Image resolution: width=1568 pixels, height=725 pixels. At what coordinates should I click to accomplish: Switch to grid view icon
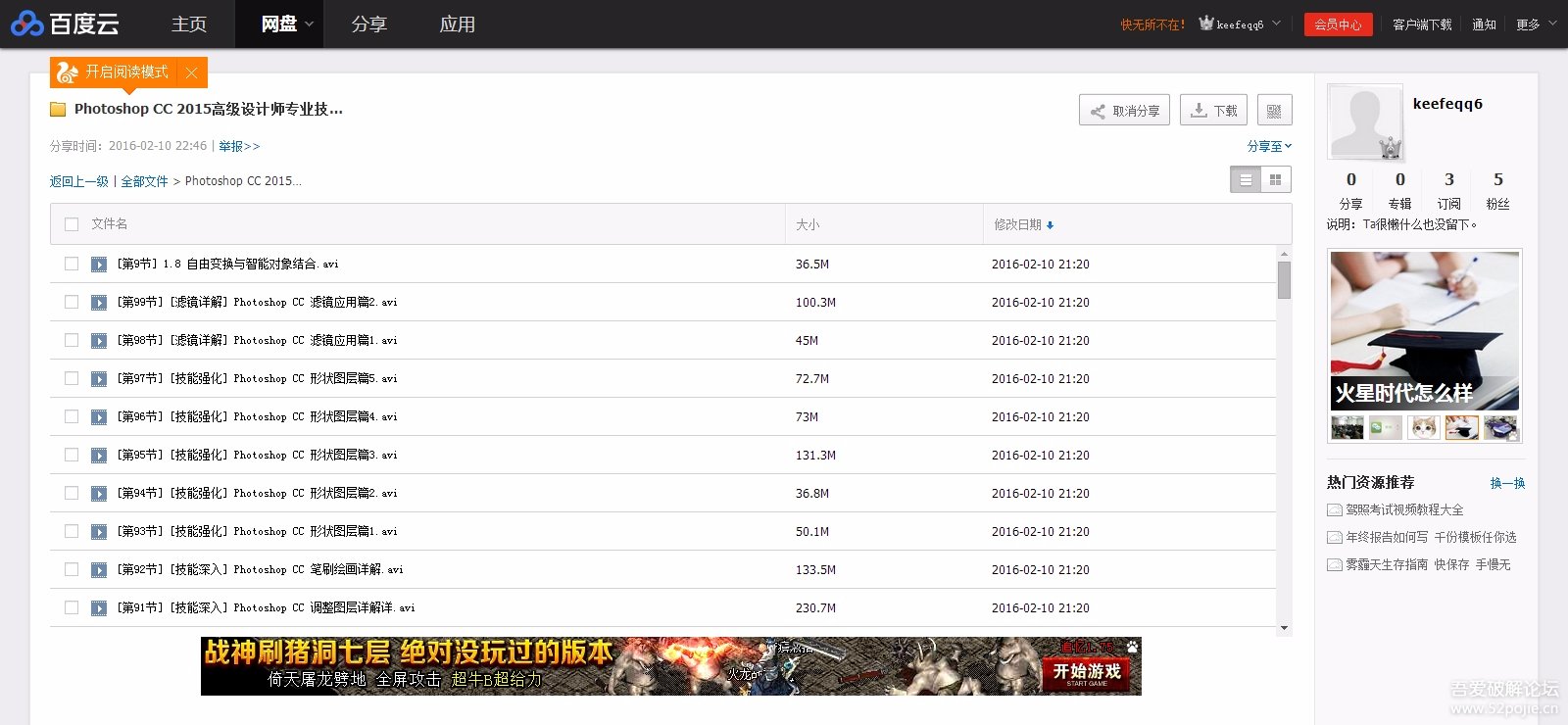pos(1276,179)
